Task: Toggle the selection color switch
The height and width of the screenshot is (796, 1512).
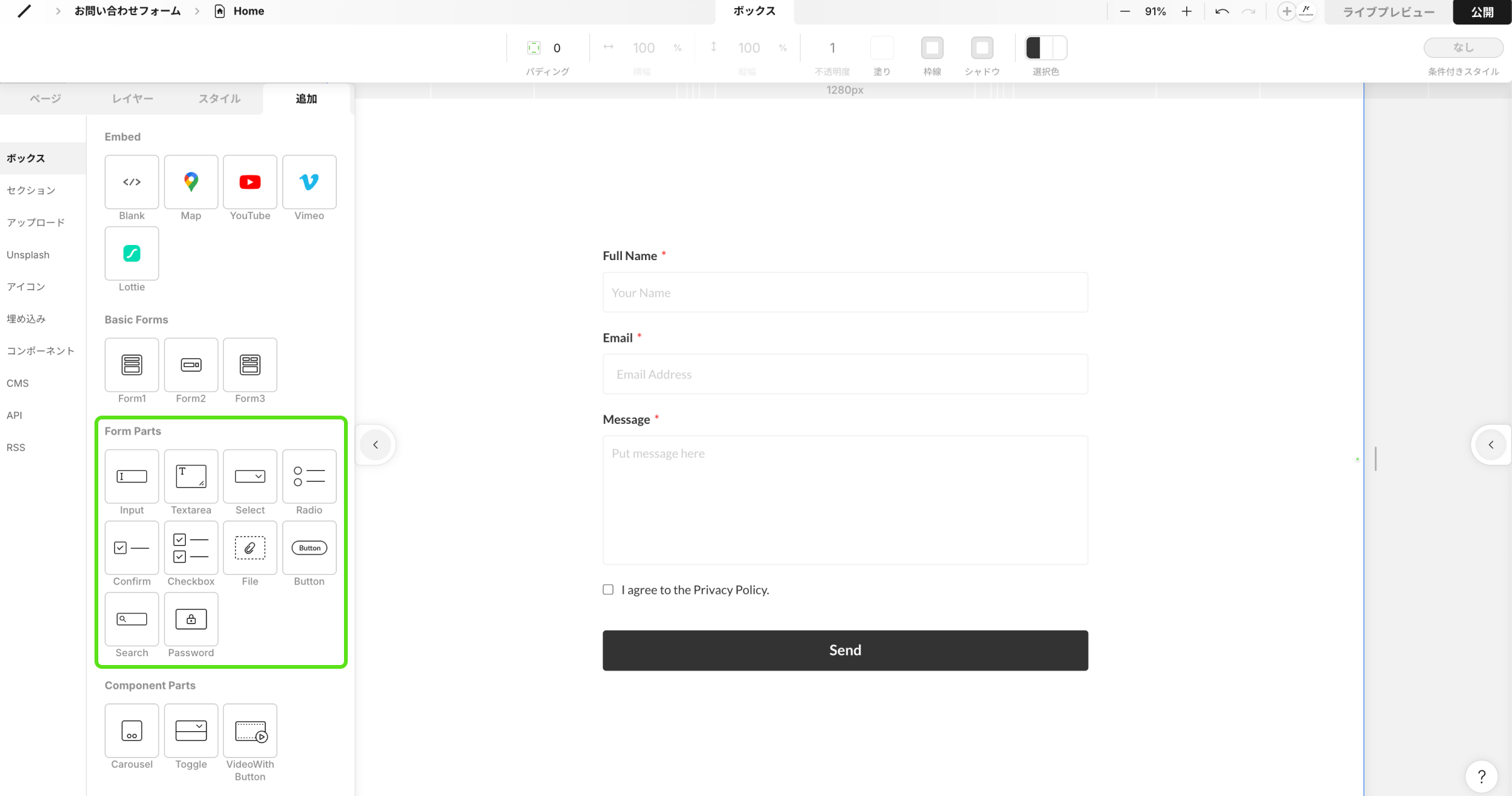Action: pos(1046,48)
